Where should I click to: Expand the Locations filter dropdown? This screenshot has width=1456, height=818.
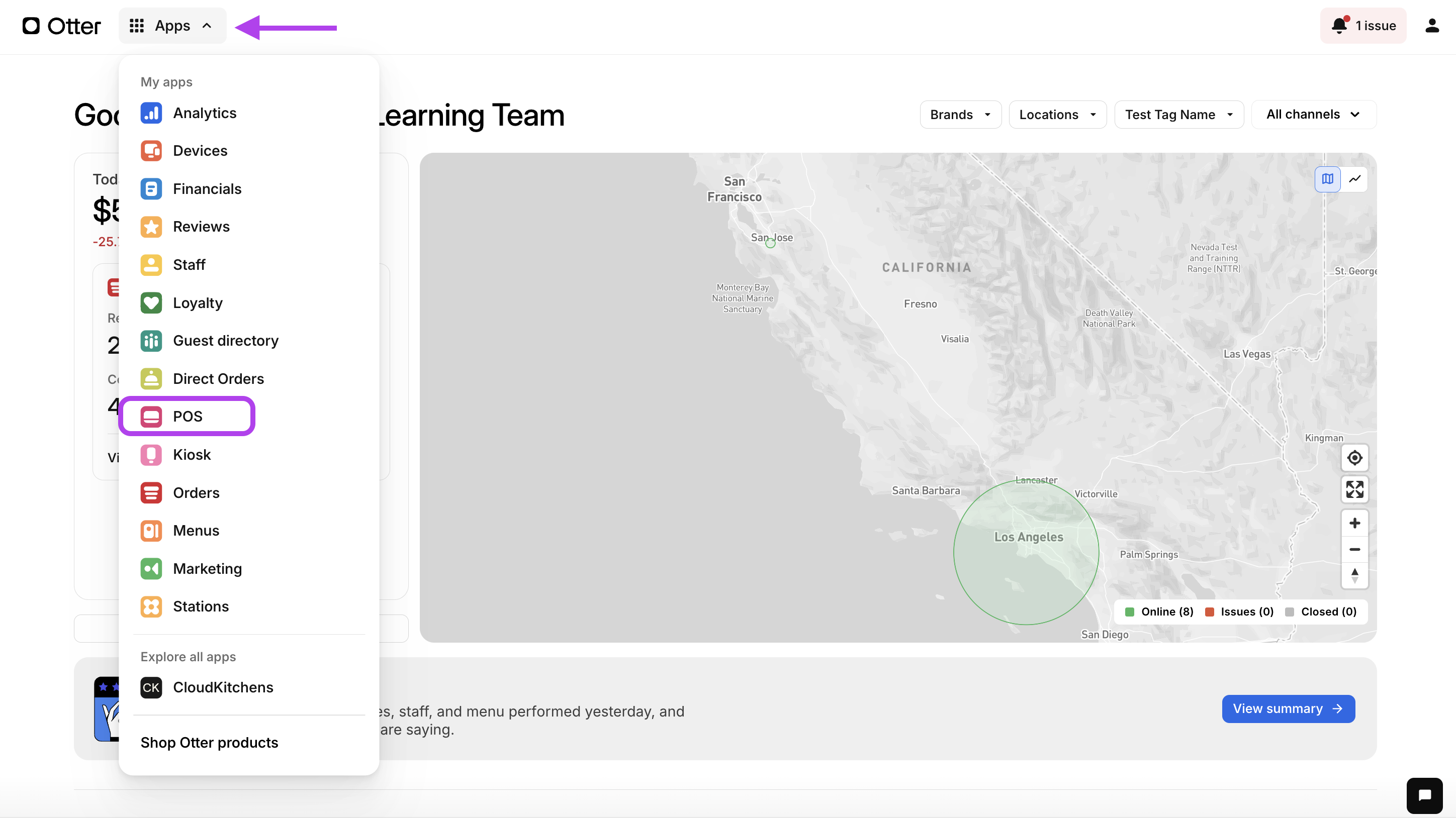1057,115
